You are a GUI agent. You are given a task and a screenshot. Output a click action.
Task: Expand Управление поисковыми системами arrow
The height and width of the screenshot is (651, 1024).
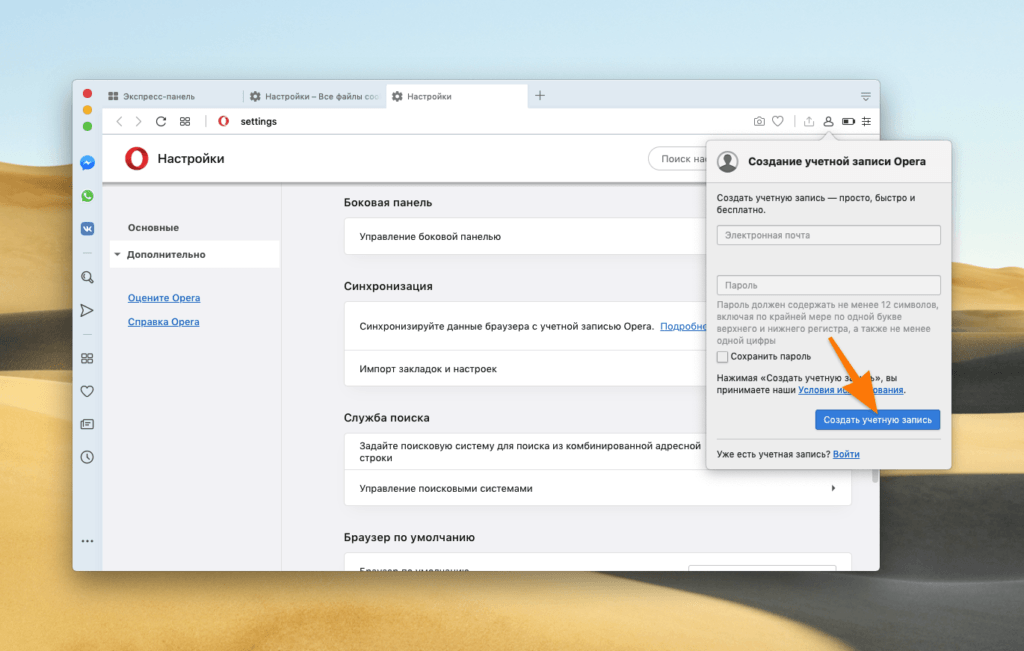tap(833, 488)
